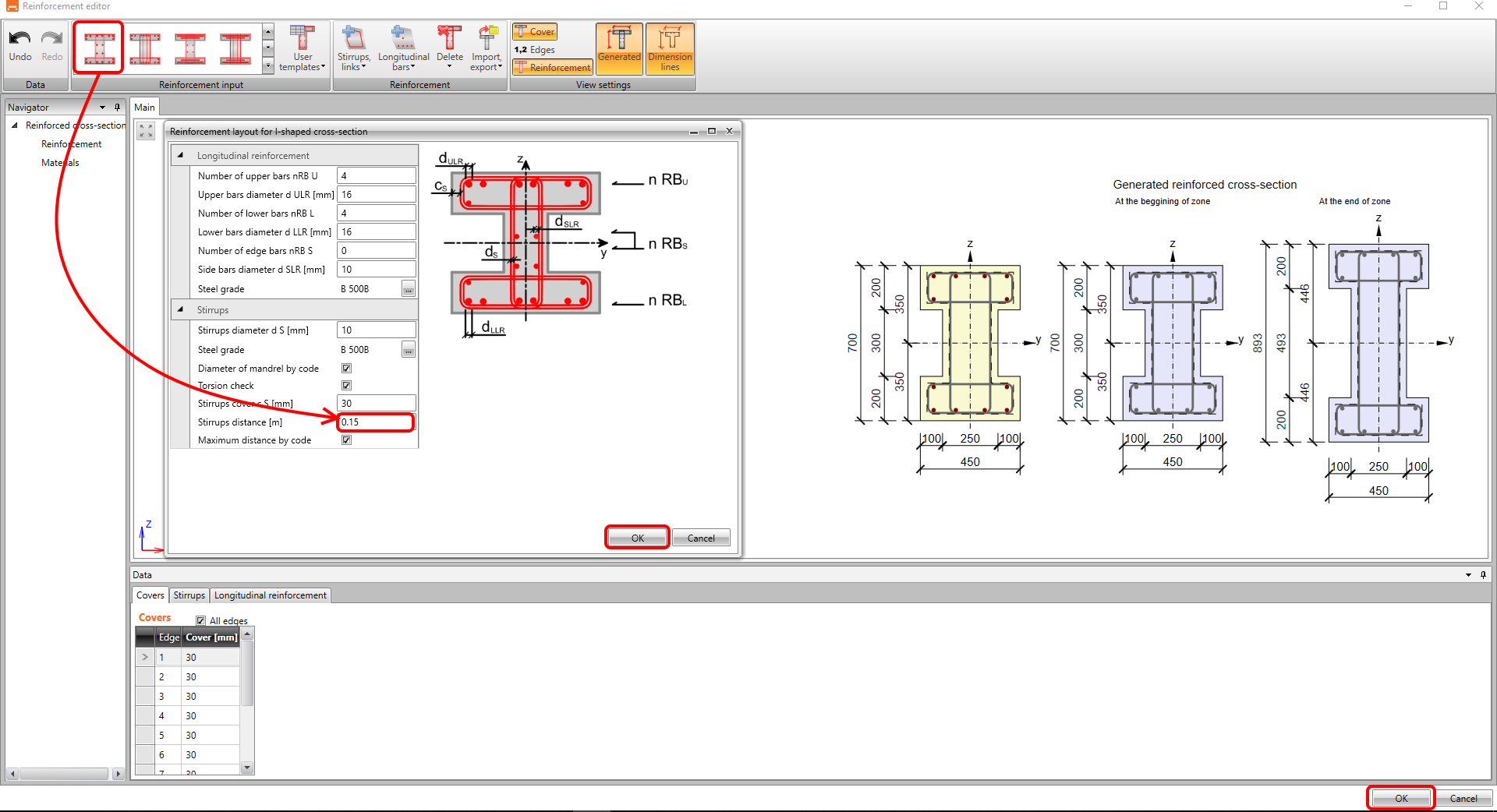Uncheck Diameter of mandrel by code
1497x812 pixels.
(346, 369)
